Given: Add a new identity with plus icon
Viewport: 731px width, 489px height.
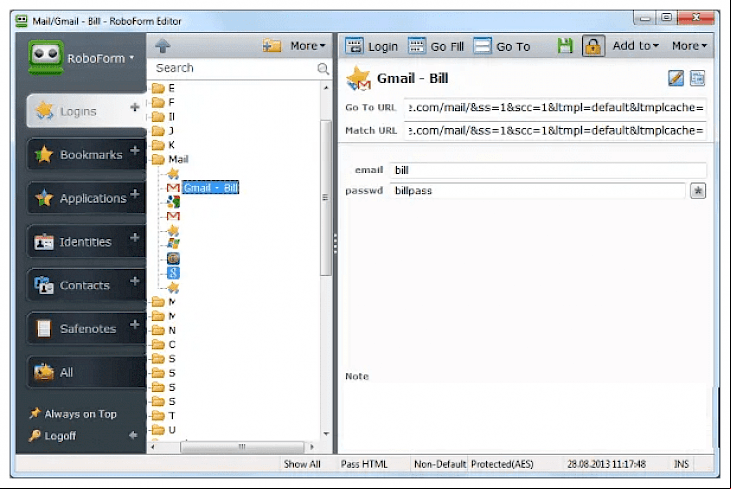Looking at the screenshot, I should [135, 237].
